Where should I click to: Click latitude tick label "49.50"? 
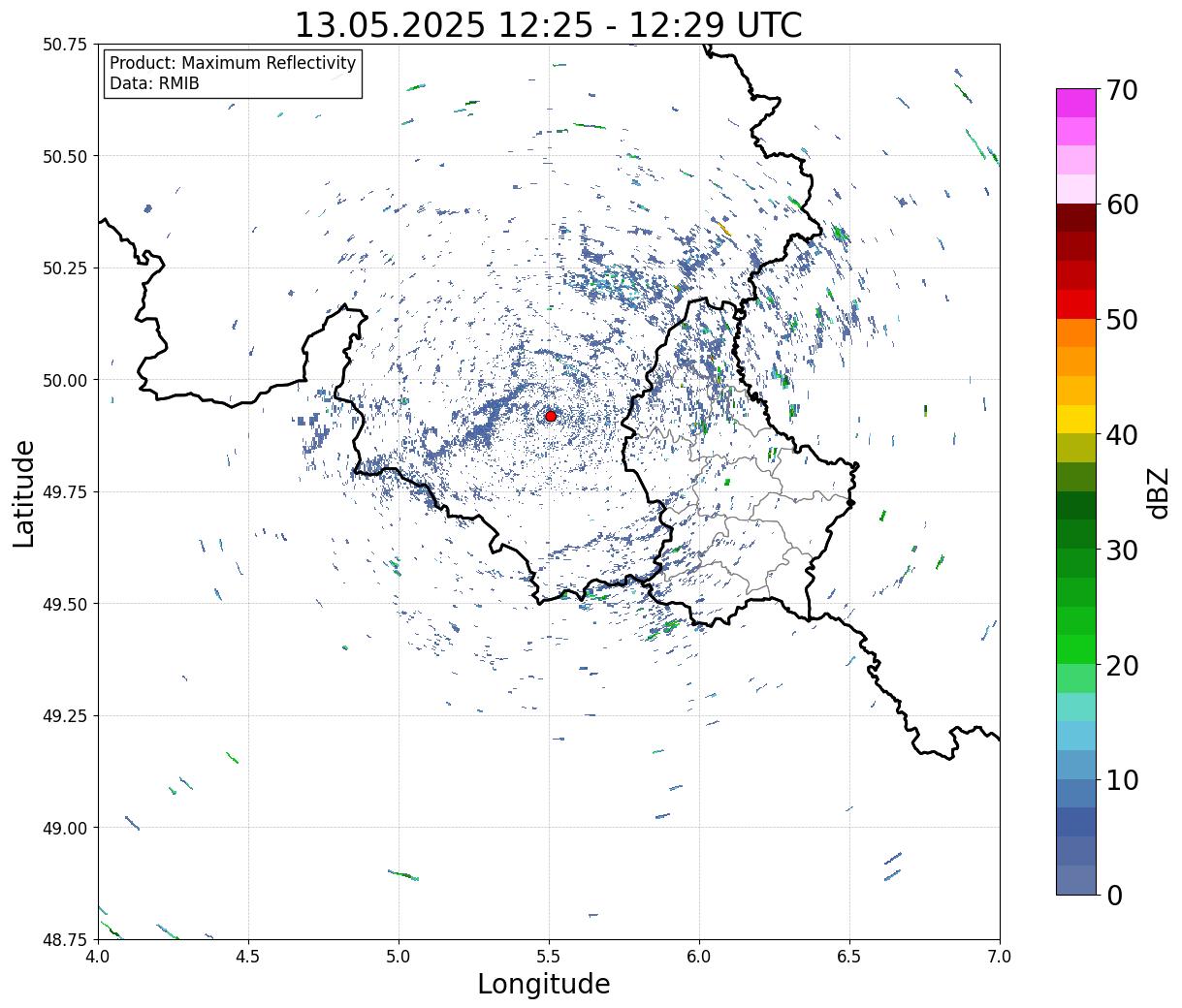(65, 604)
